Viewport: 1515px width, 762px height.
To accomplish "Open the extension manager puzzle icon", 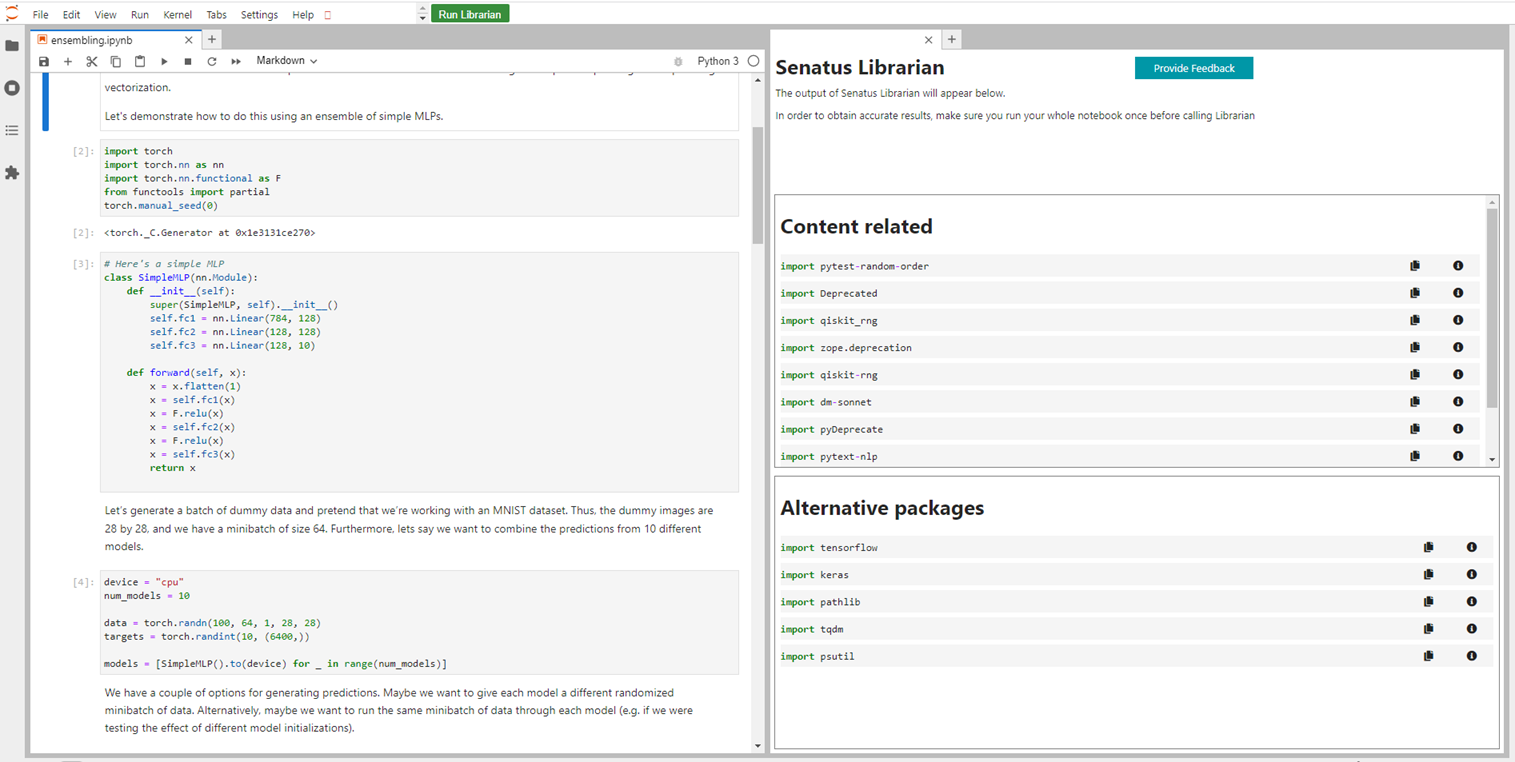I will [x=12, y=173].
